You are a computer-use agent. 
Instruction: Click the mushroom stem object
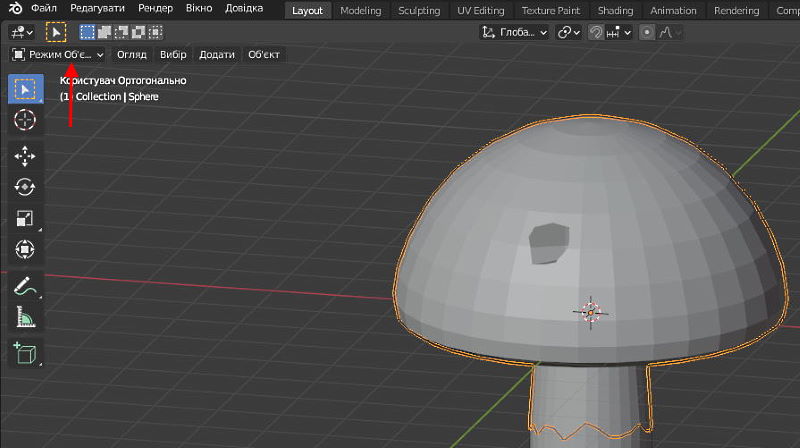(x=589, y=406)
